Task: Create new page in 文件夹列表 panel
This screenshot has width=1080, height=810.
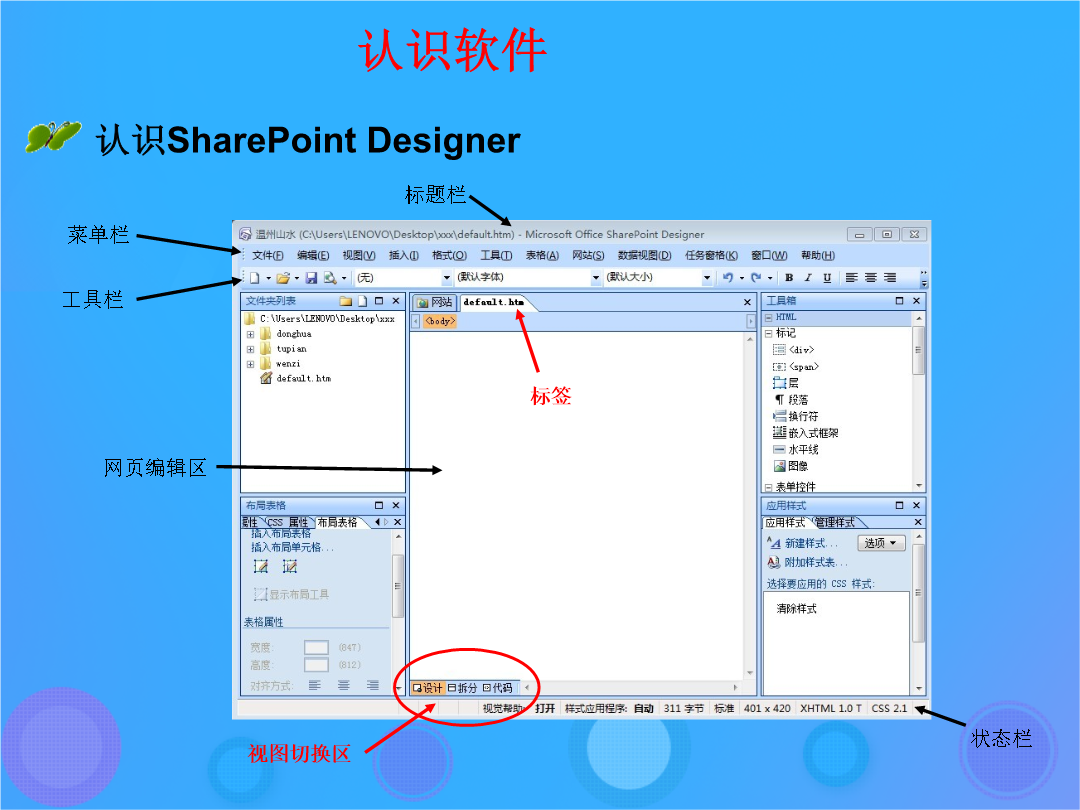Action: (x=362, y=301)
